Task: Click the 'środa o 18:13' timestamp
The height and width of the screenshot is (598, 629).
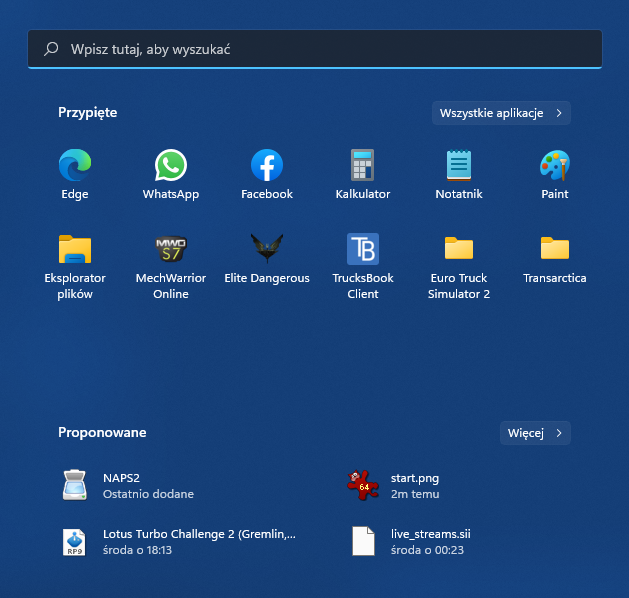Action: (137, 550)
